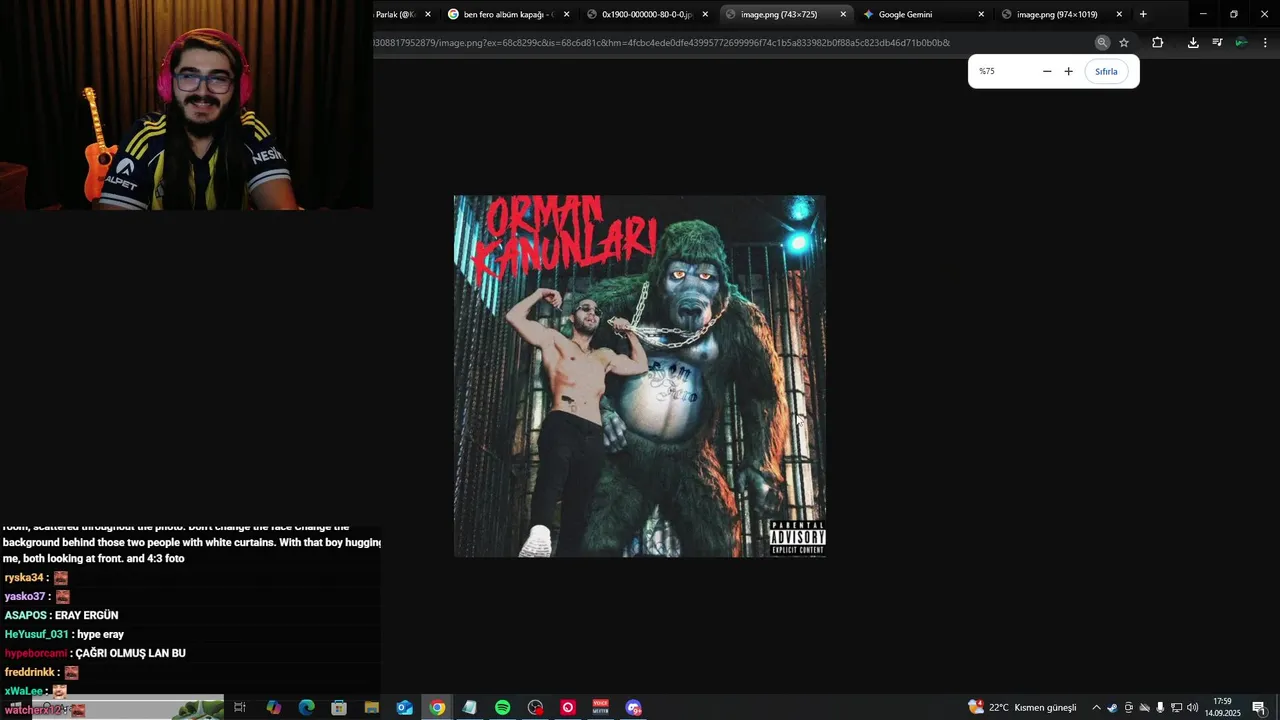Close the 0x1900 jpg tab
1280x720 pixels.
point(705,14)
